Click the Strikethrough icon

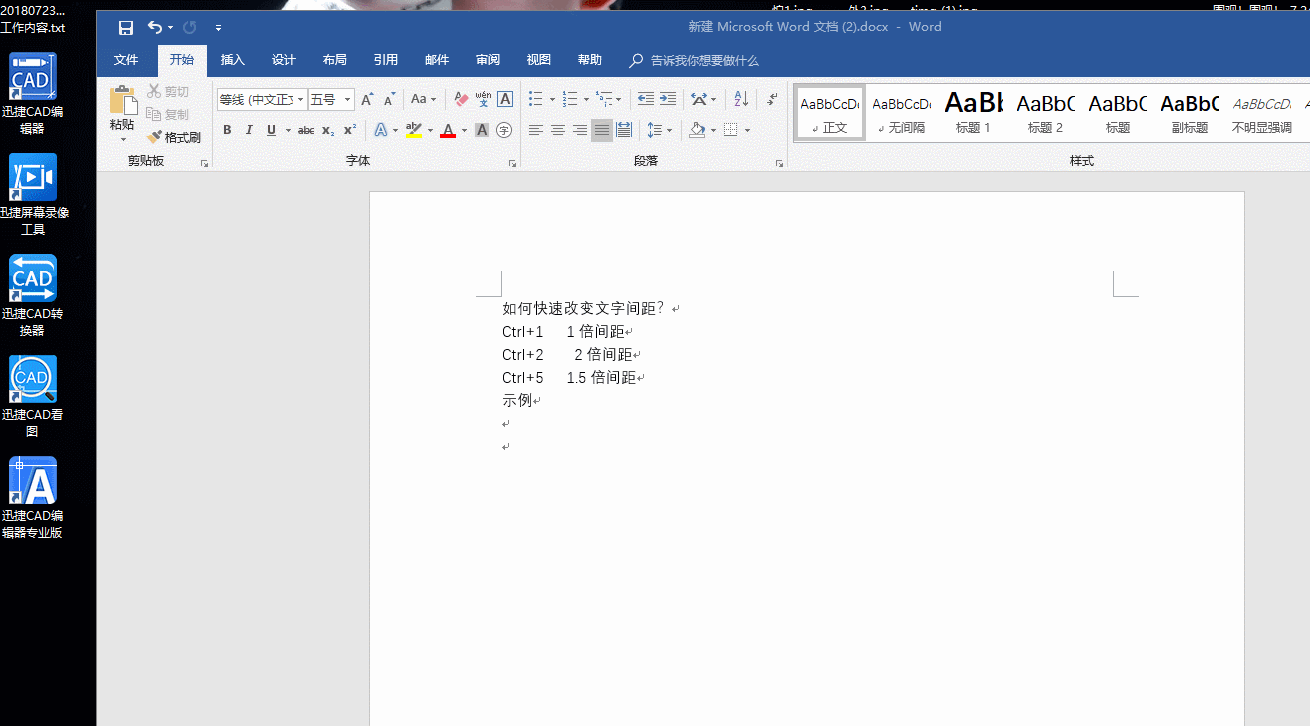point(305,129)
